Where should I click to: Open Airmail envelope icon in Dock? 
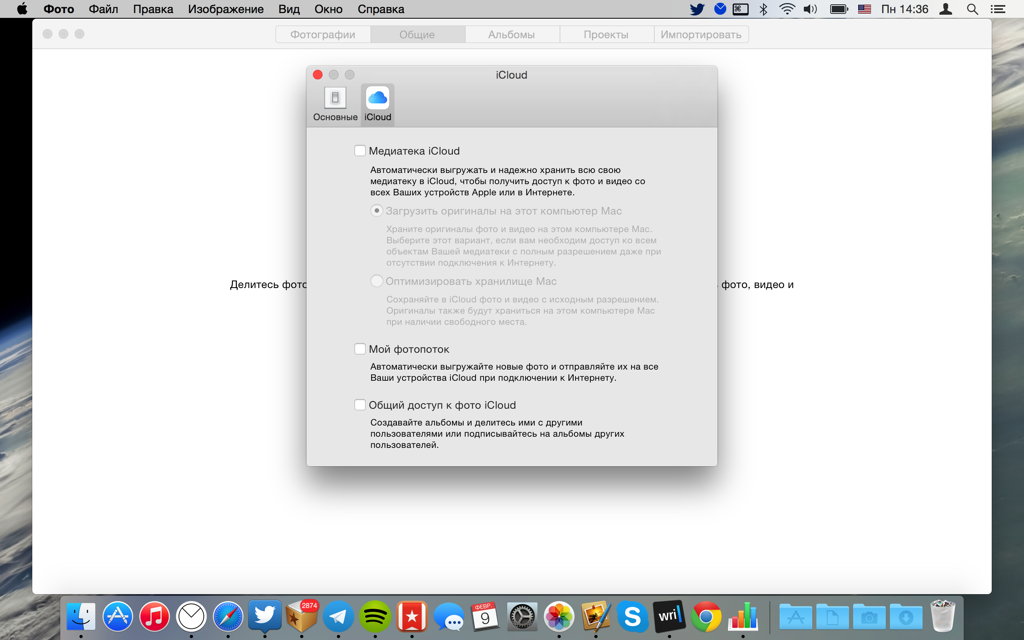(191, 616)
